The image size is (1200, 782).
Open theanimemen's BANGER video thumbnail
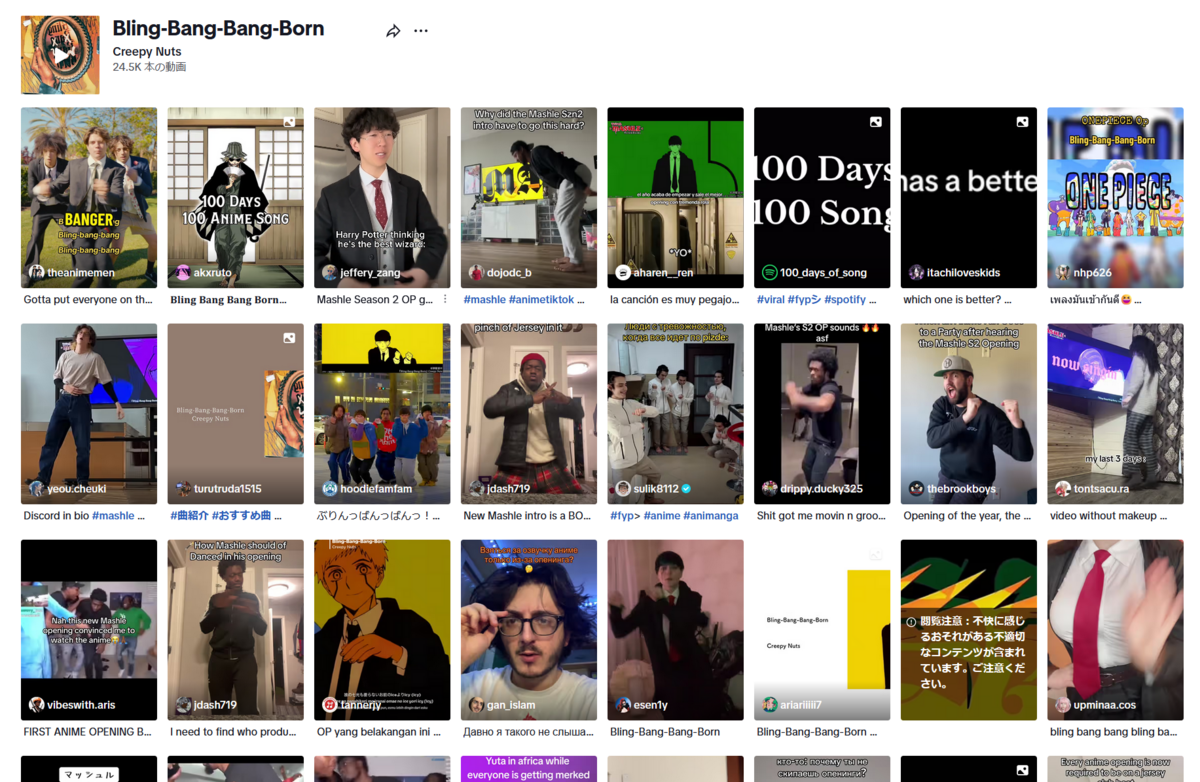click(x=89, y=197)
